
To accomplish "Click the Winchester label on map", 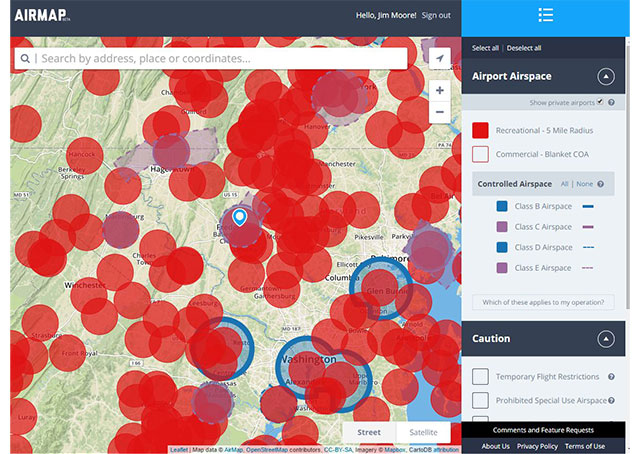I will [x=84, y=285].
